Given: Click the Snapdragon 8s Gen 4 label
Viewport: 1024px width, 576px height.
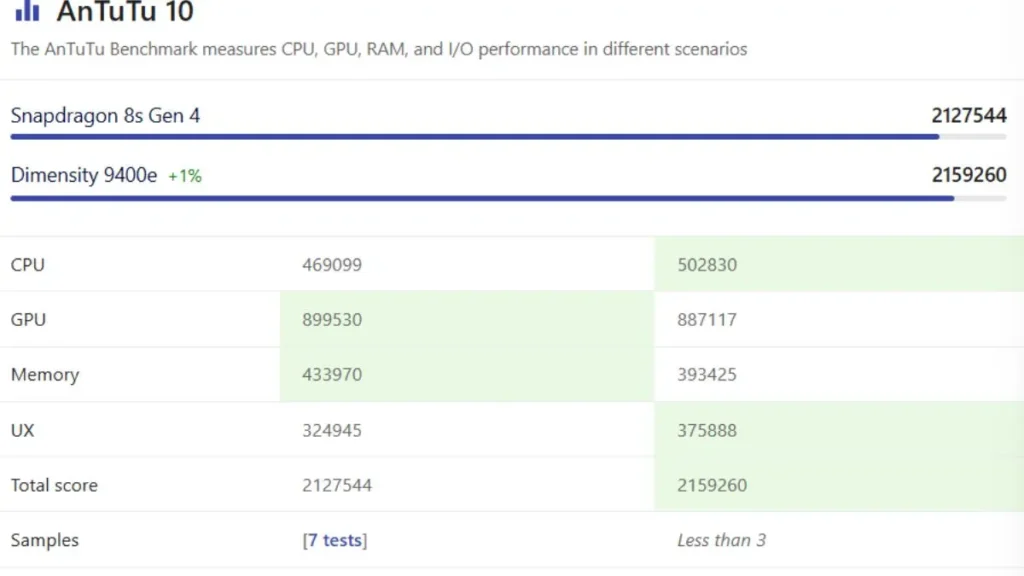Looking at the screenshot, I should [x=105, y=116].
